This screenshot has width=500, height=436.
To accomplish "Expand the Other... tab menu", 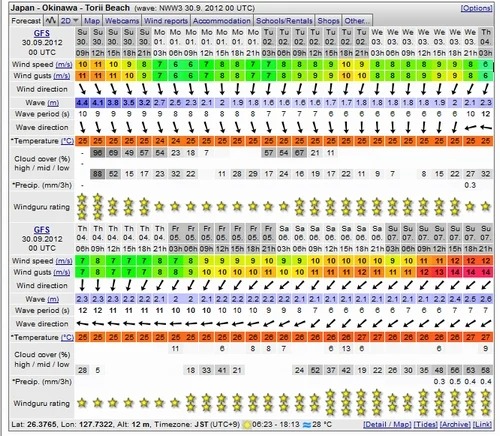I will (357, 21).
